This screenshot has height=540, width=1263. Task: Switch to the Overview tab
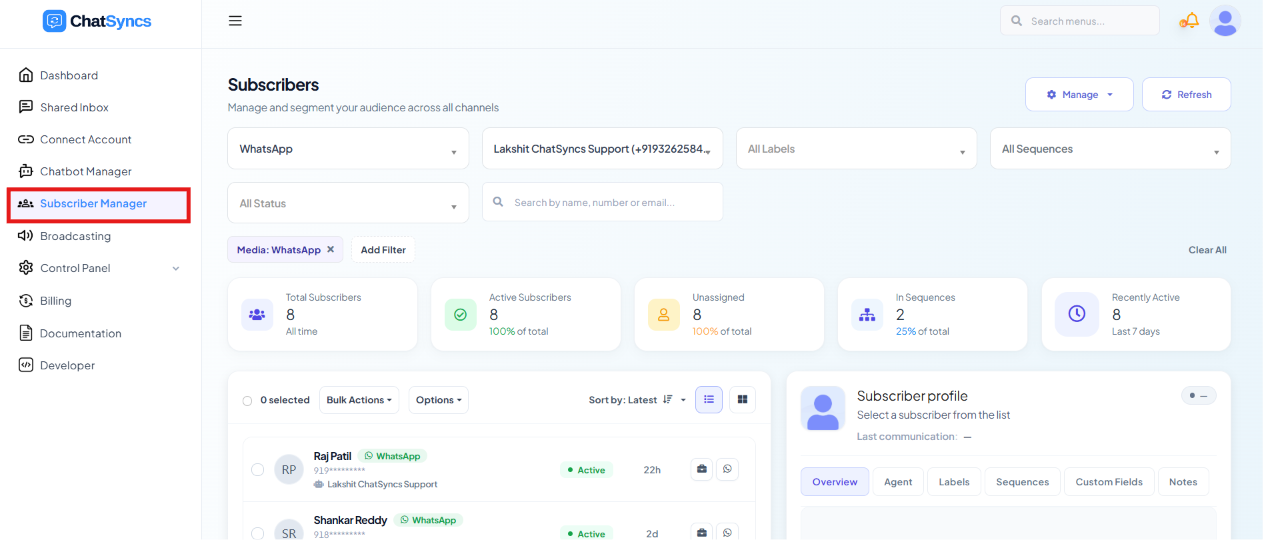[x=834, y=482]
